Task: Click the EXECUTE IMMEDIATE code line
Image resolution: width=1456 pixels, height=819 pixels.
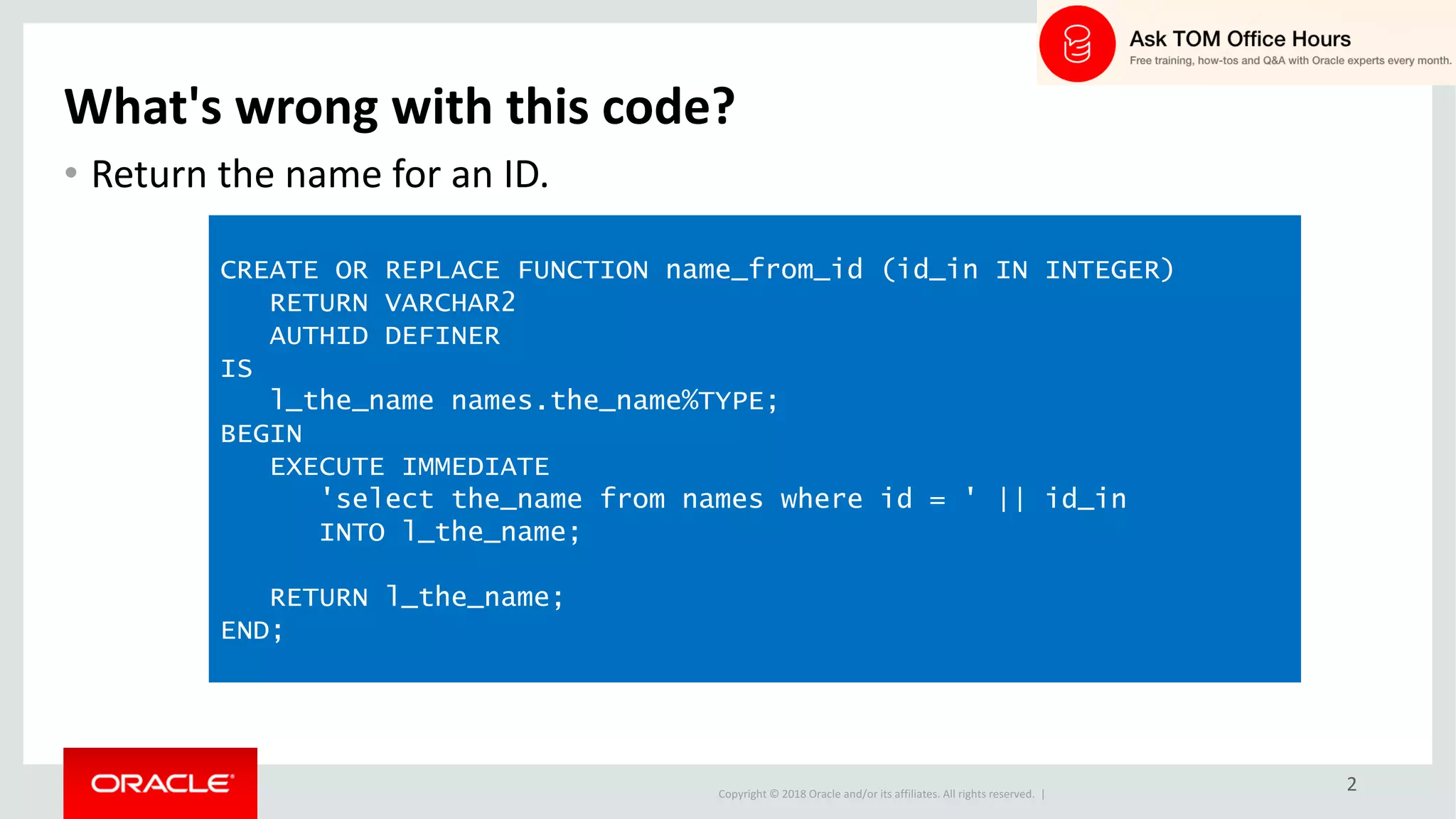Action: pos(409,466)
